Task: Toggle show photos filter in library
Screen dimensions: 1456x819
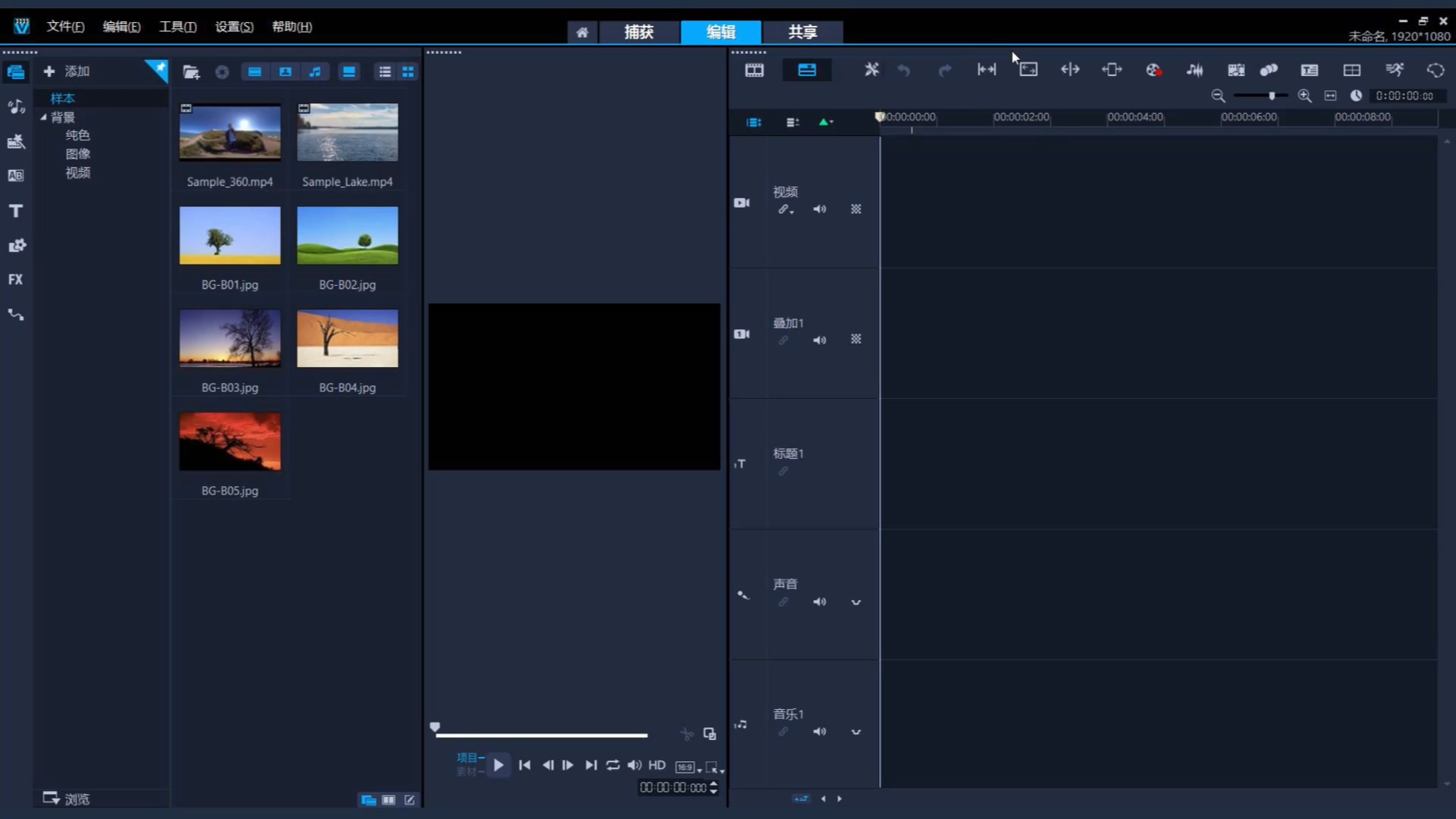Action: 285,72
